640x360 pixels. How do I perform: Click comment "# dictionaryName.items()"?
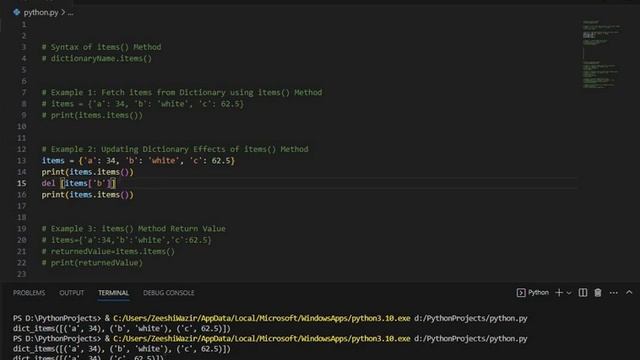97,58
